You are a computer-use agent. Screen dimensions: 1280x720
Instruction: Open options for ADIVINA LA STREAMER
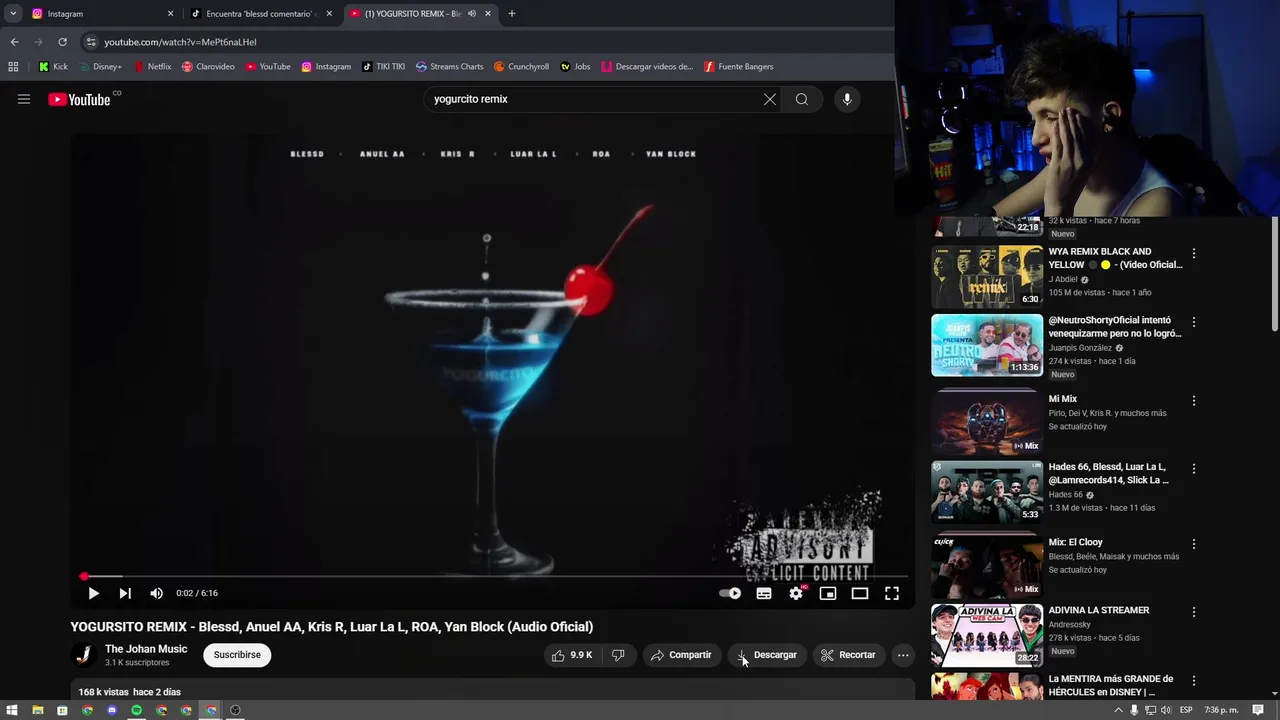[1193, 612]
